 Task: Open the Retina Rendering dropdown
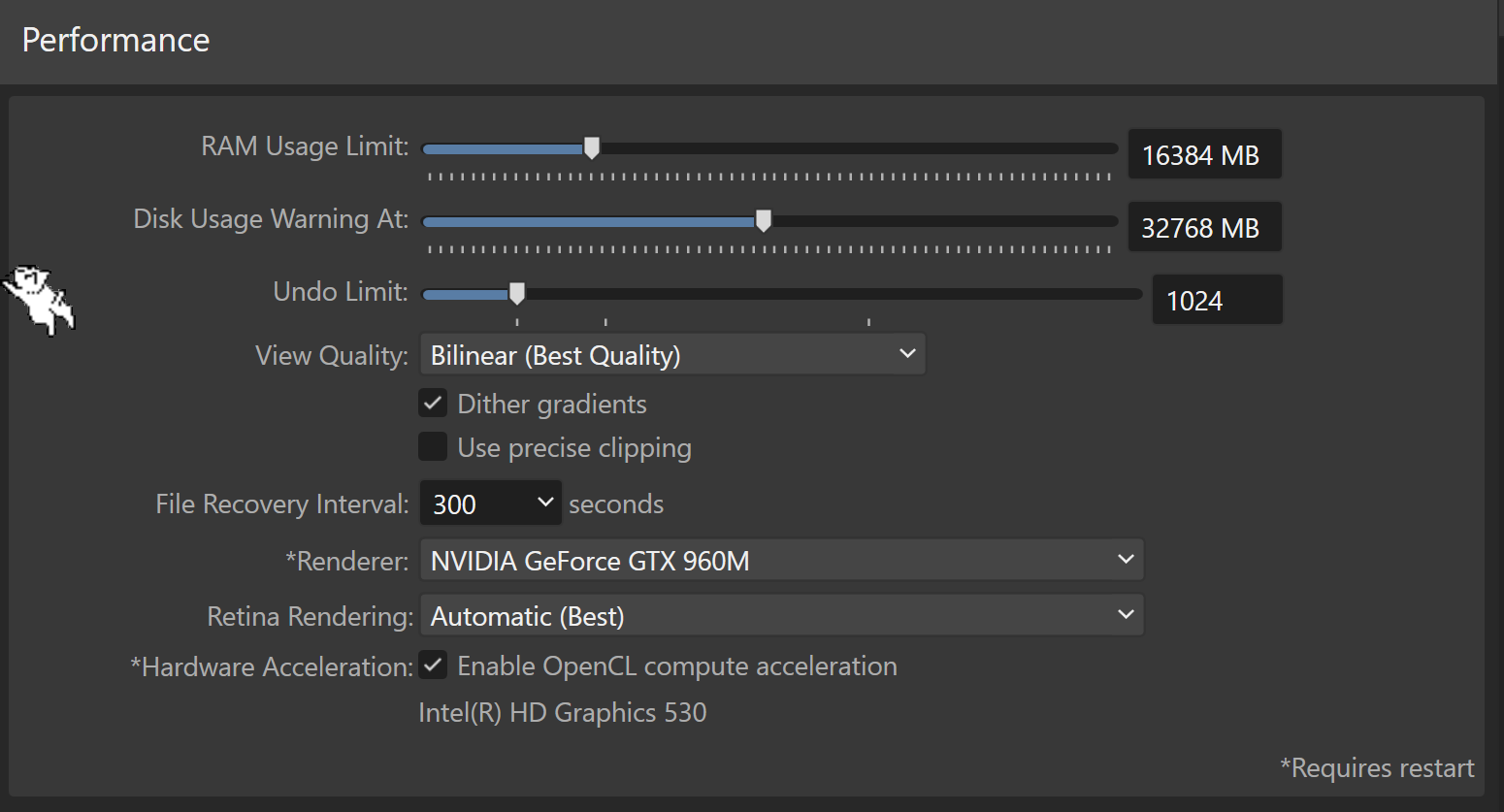[x=781, y=615]
